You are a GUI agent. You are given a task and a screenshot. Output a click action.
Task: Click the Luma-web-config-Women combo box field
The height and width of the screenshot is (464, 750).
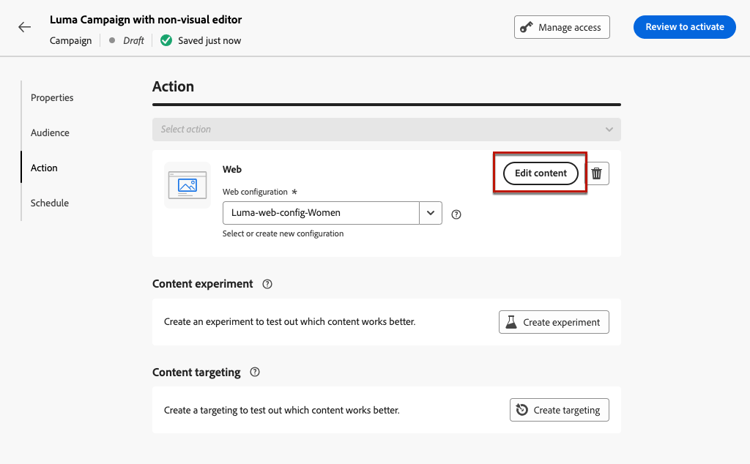[x=320, y=213]
